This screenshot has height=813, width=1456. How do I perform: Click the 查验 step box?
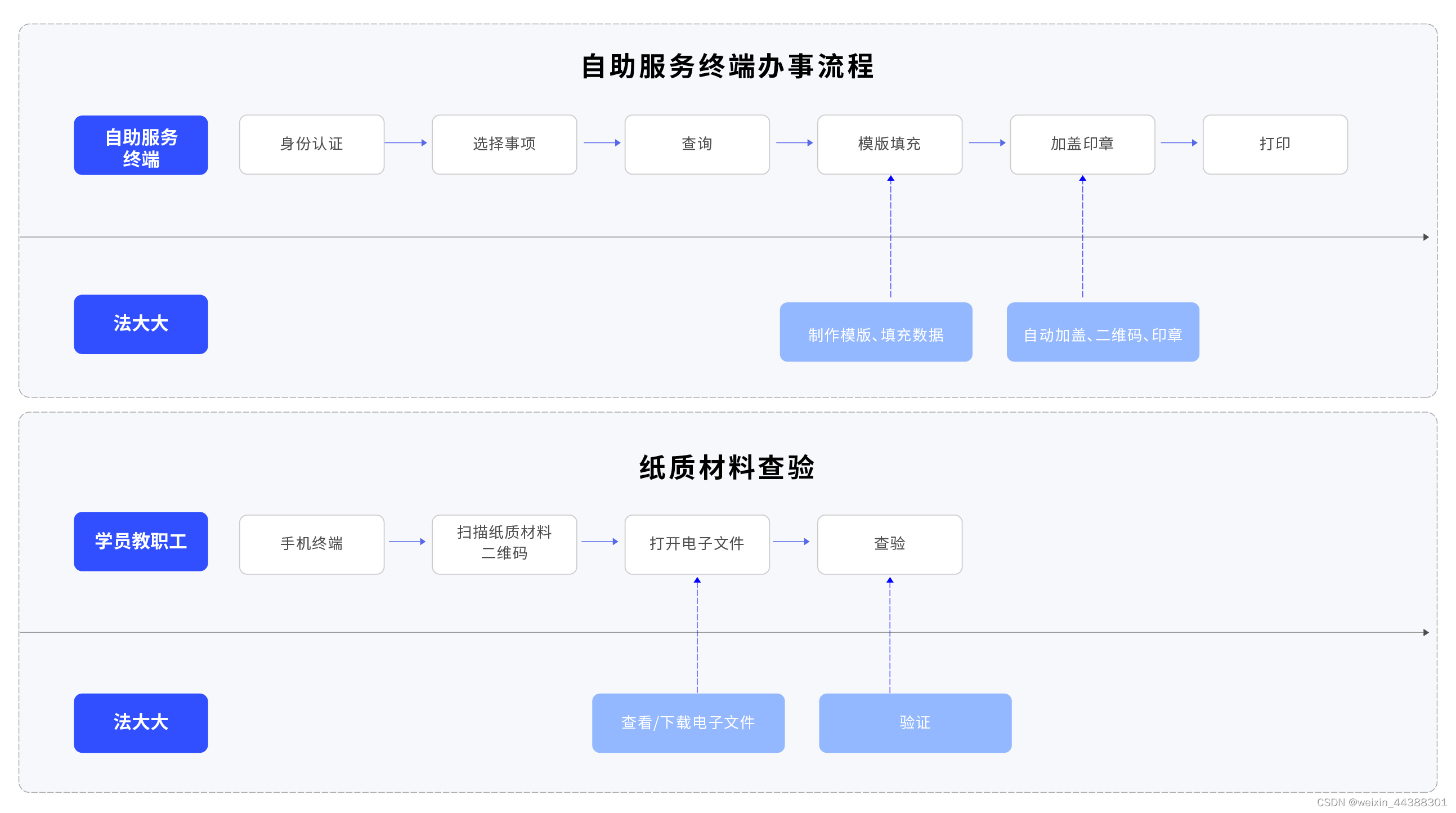pos(890,544)
